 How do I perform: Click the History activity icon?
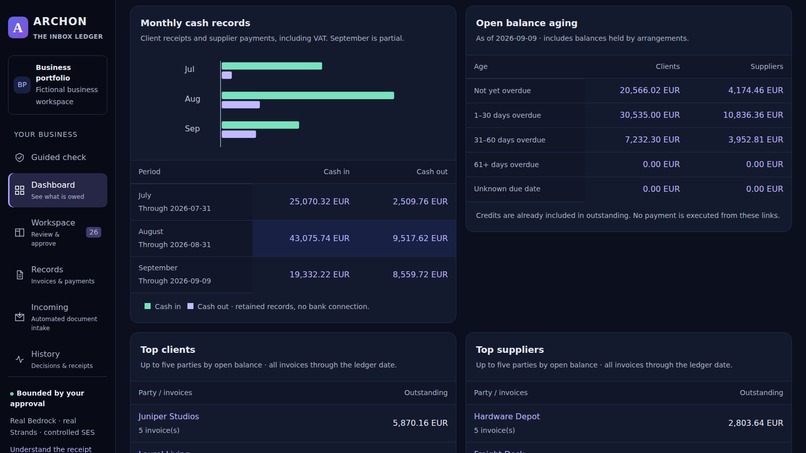20,359
